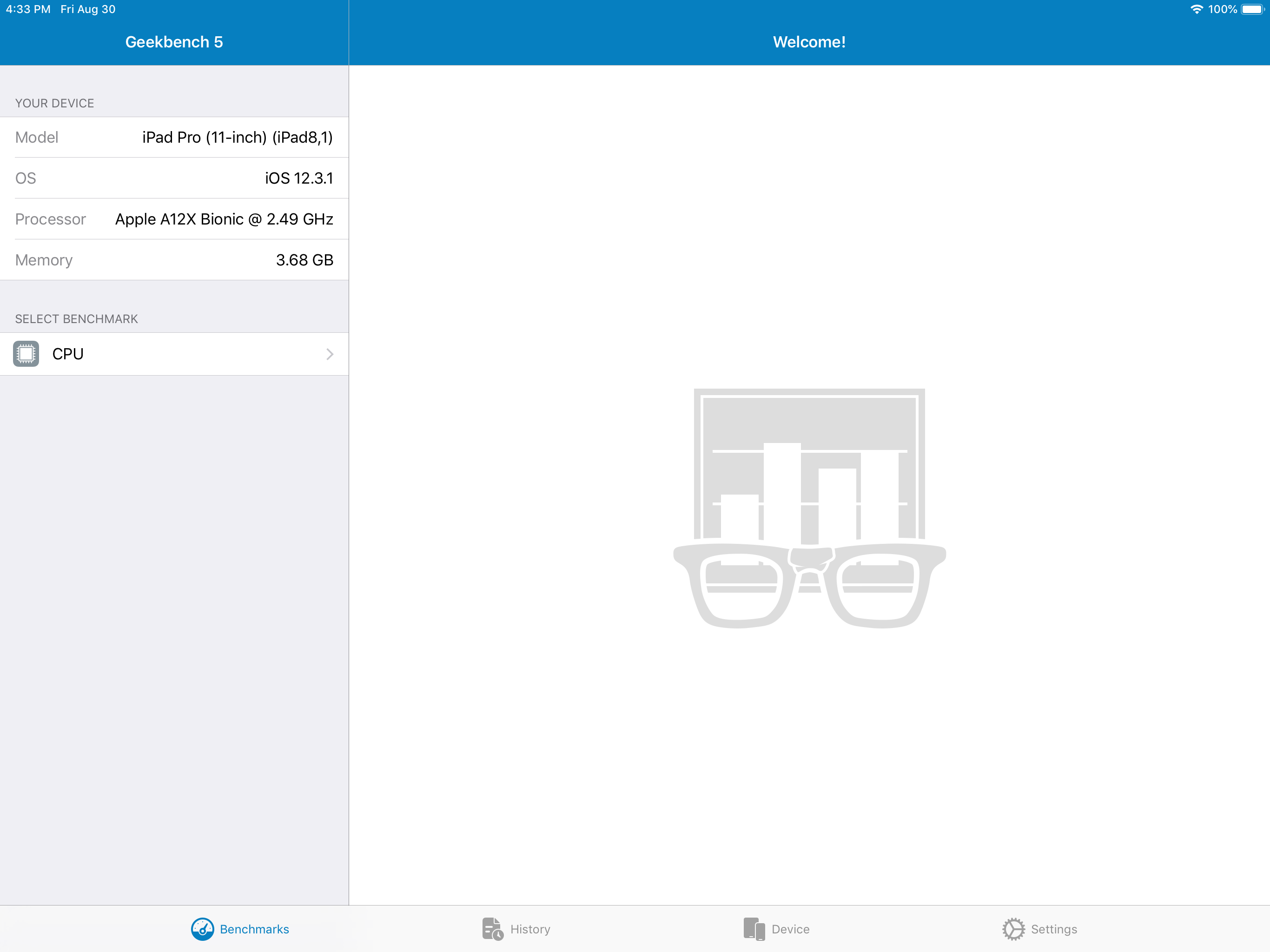
Task: Switch to the Settings tab label
Action: point(1053,928)
